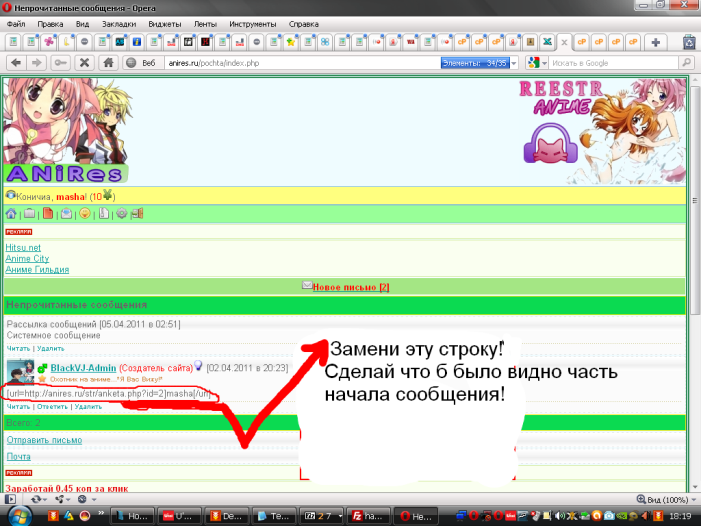Switch to the yellow star tab
701x526 pixels.
[291, 42]
